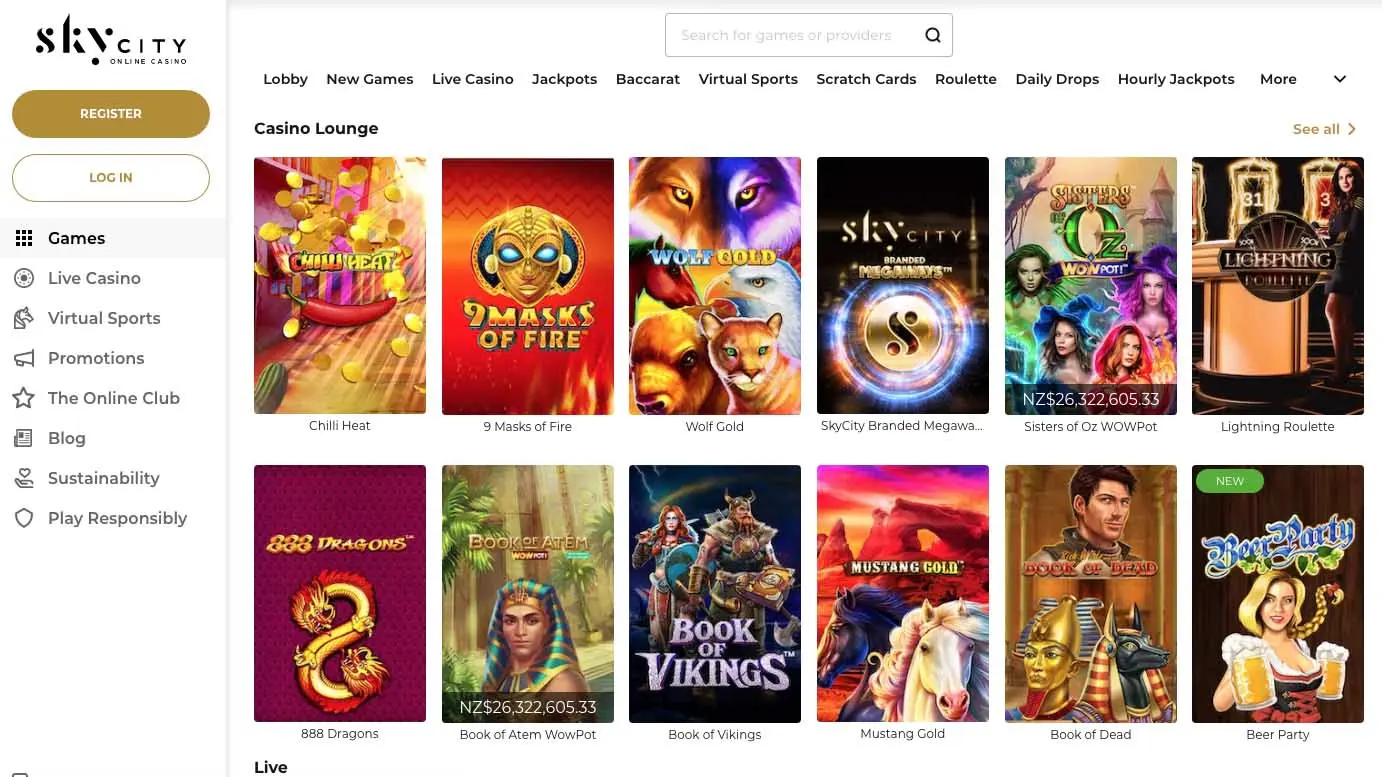The width and height of the screenshot is (1382, 777).
Task: Open the Blog newspaper icon
Action: point(24,438)
